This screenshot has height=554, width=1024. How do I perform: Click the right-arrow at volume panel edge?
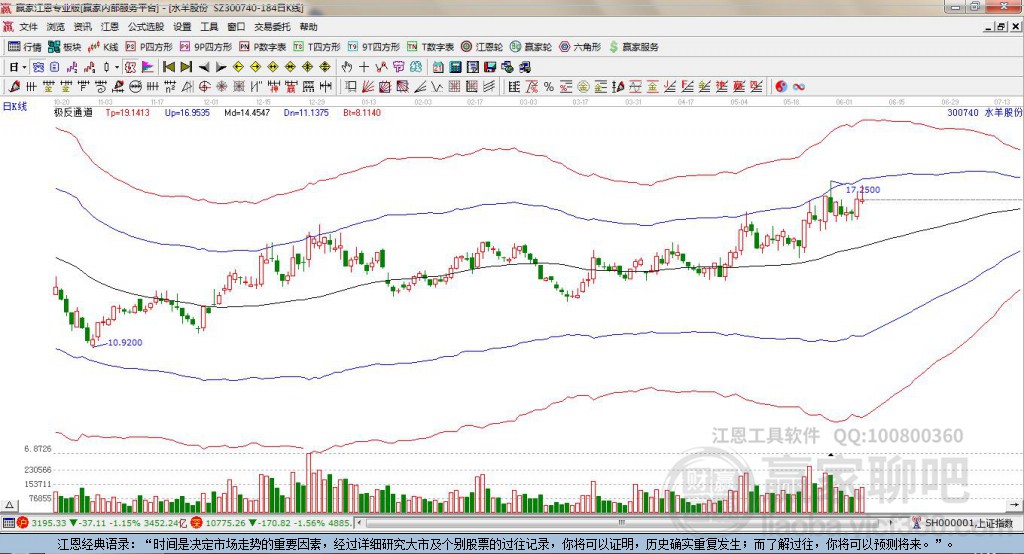(x=1014, y=505)
